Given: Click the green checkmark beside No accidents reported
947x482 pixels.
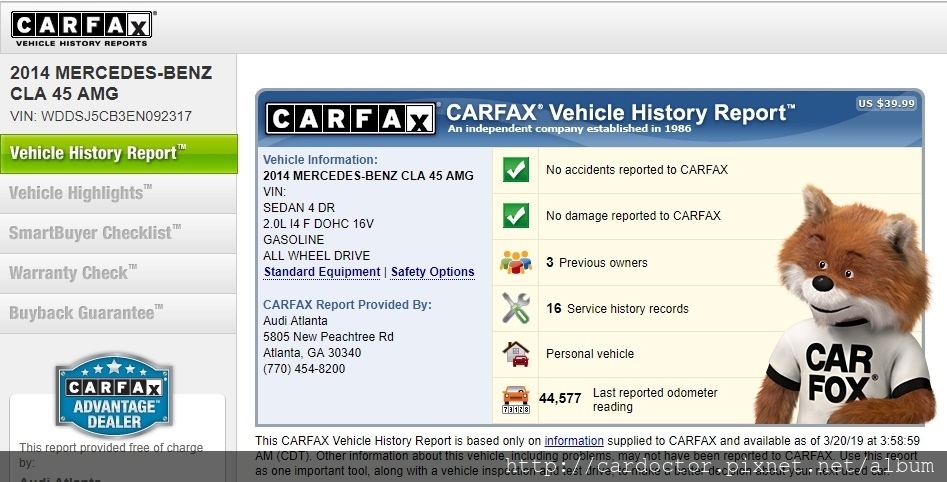Looking at the screenshot, I should point(516,170).
